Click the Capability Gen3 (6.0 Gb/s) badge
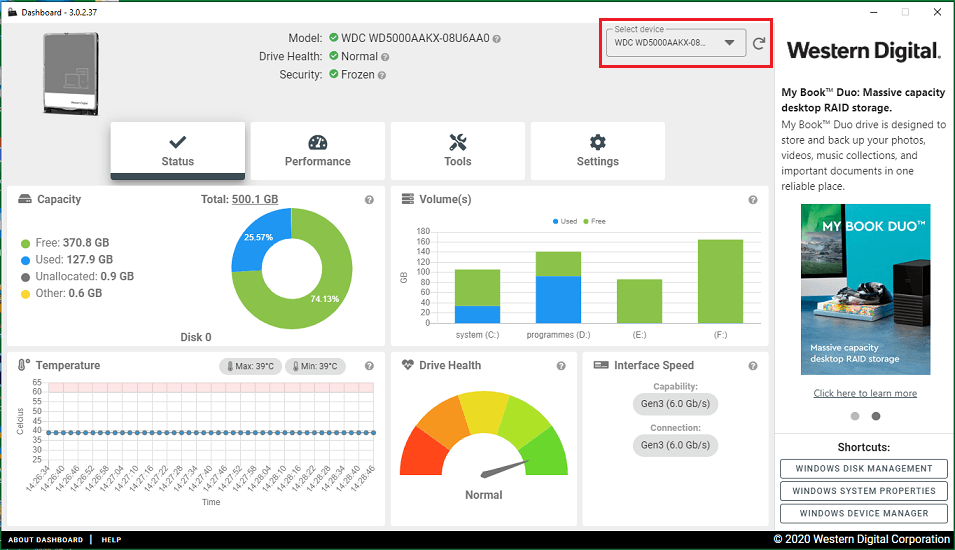This screenshot has width=955, height=550. point(675,404)
